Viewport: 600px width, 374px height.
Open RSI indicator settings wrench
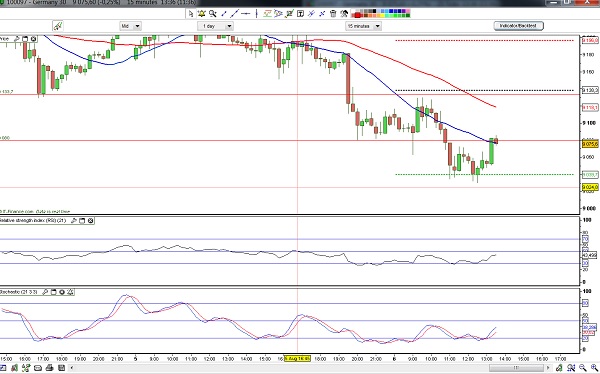73,220
